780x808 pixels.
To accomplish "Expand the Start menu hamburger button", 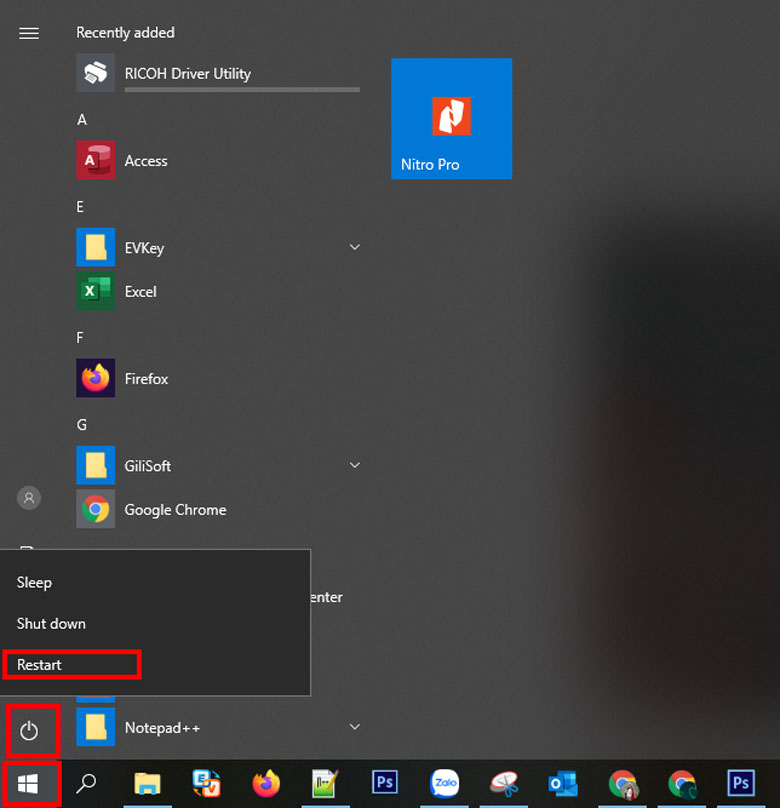I will click(29, 33).
